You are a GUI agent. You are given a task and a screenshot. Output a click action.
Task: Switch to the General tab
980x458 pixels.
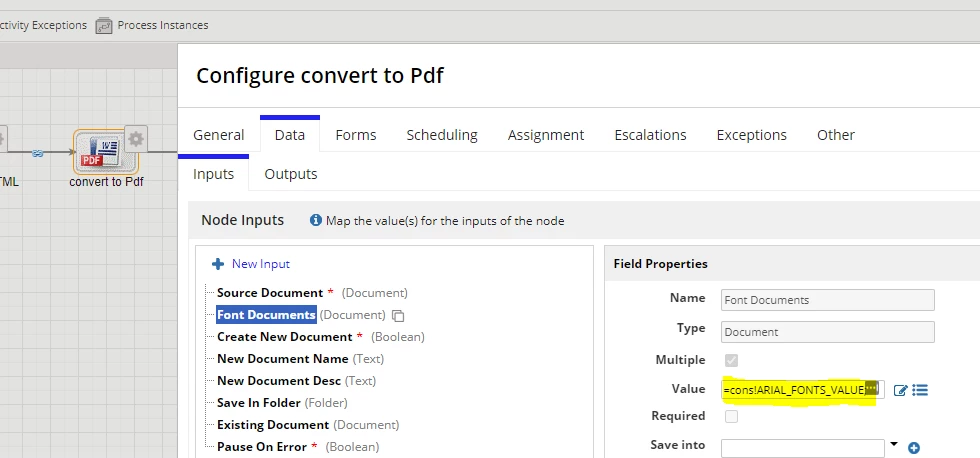(219, 135)
